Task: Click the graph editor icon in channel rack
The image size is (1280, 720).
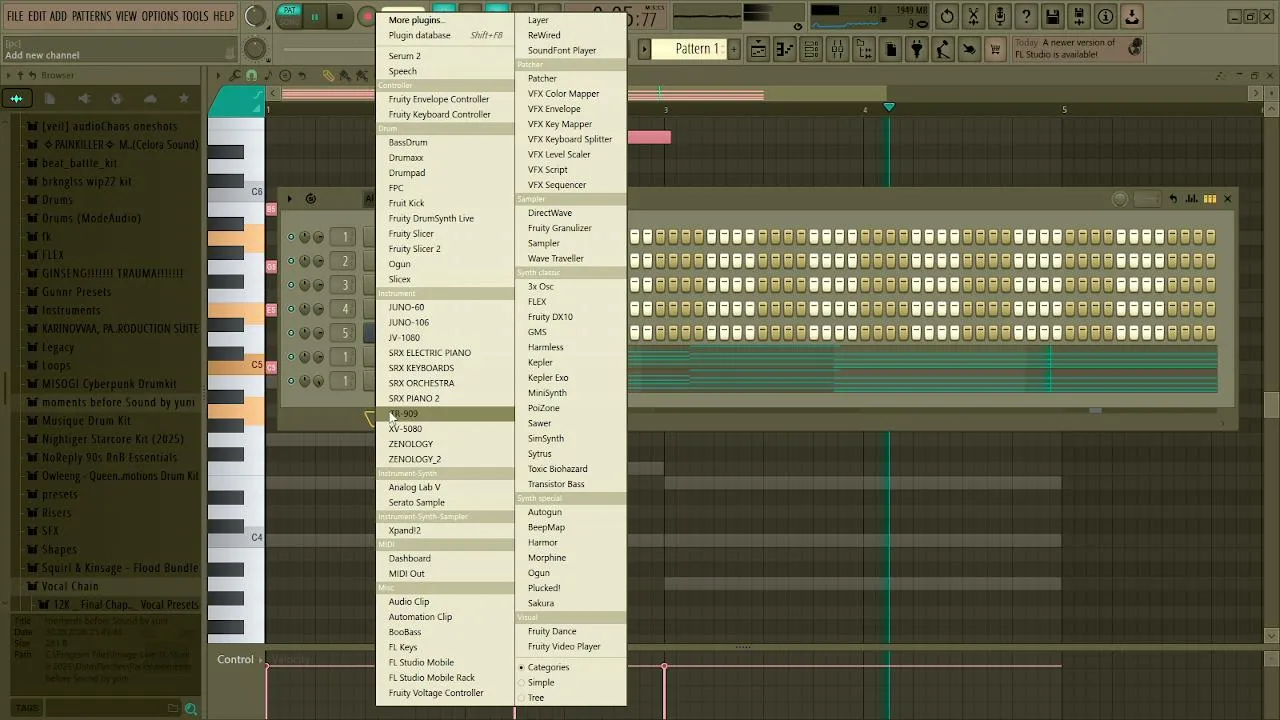Action: pyautogui.click(x=1191, y=199)
